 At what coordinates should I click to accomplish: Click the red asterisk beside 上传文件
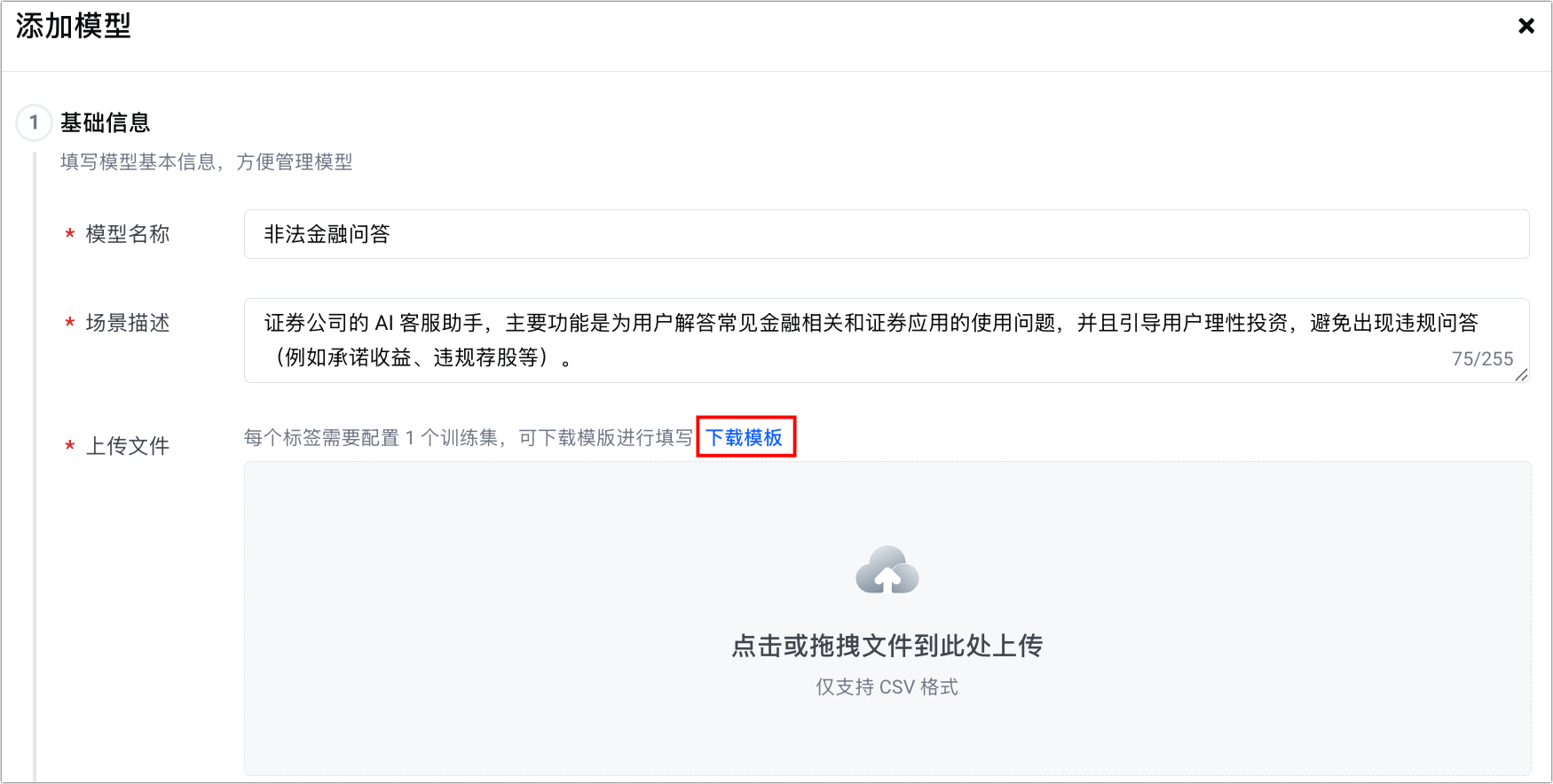coord(69,446)
